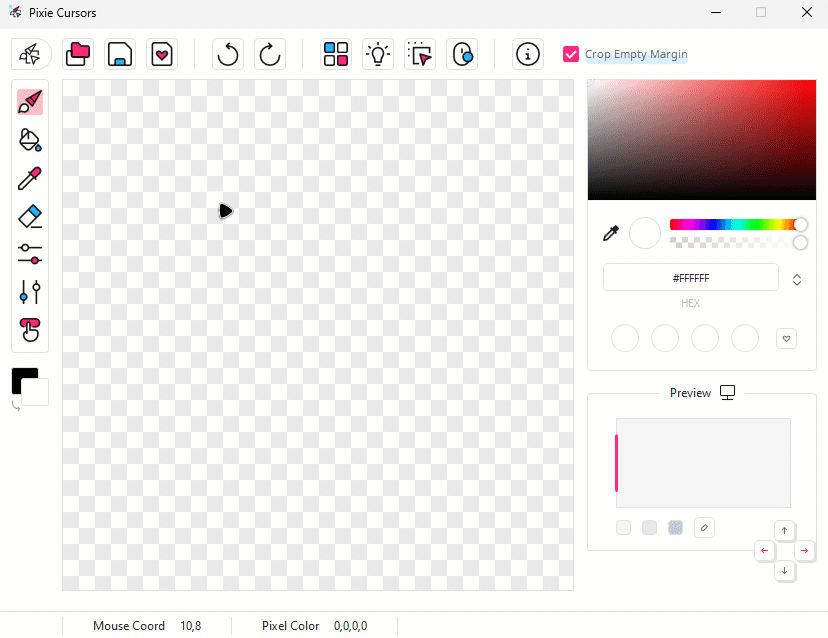Save the cursor with the floppy icon
Screen dimensions: 828x638
120,54
